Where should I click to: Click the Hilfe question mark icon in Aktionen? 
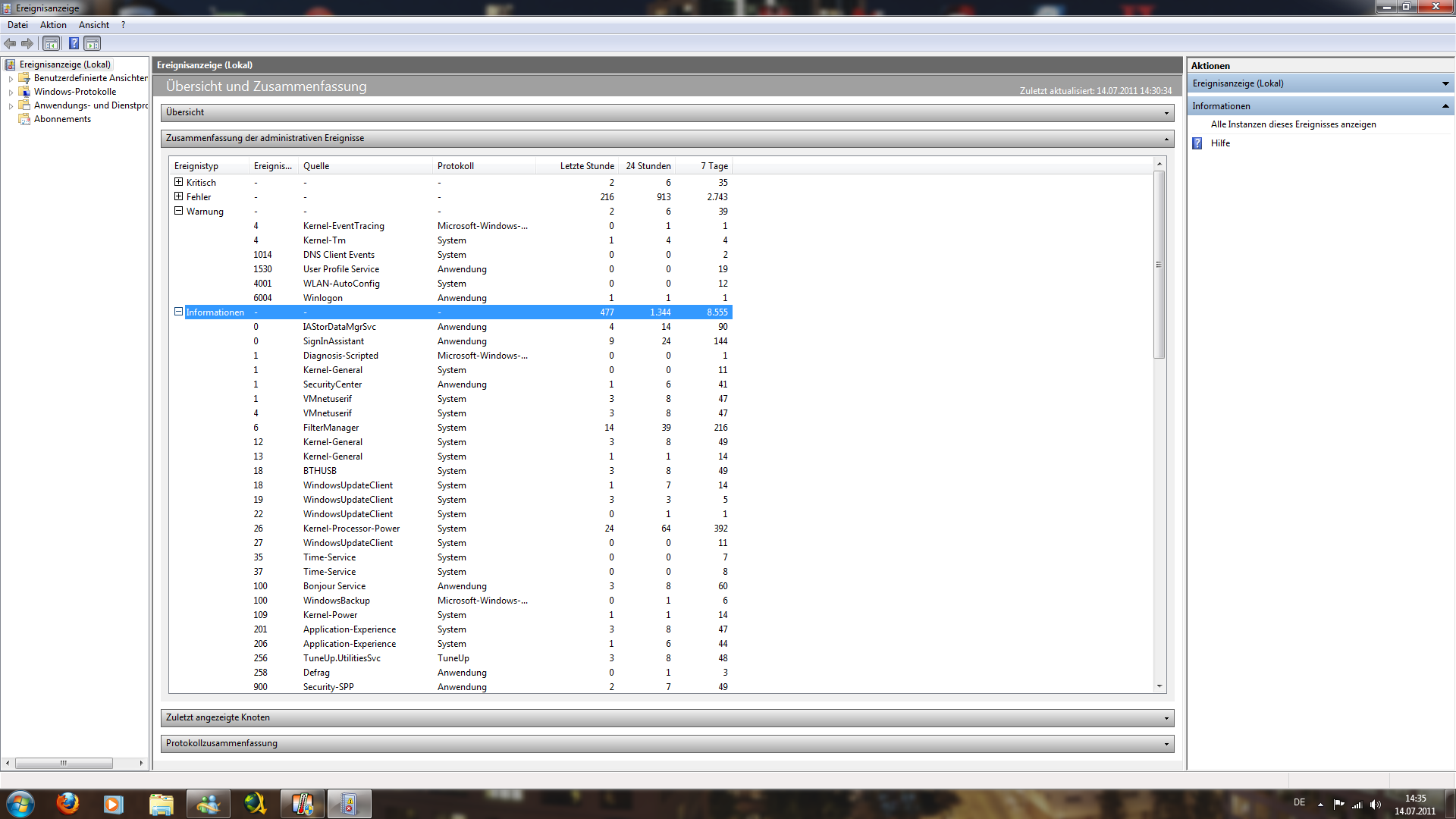click(1197, 143)
